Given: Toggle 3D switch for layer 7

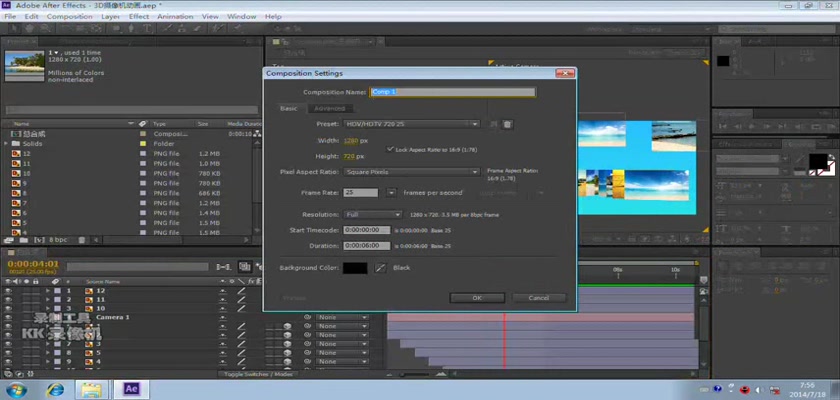Looking at the screenshot, I should pos(287,344).
